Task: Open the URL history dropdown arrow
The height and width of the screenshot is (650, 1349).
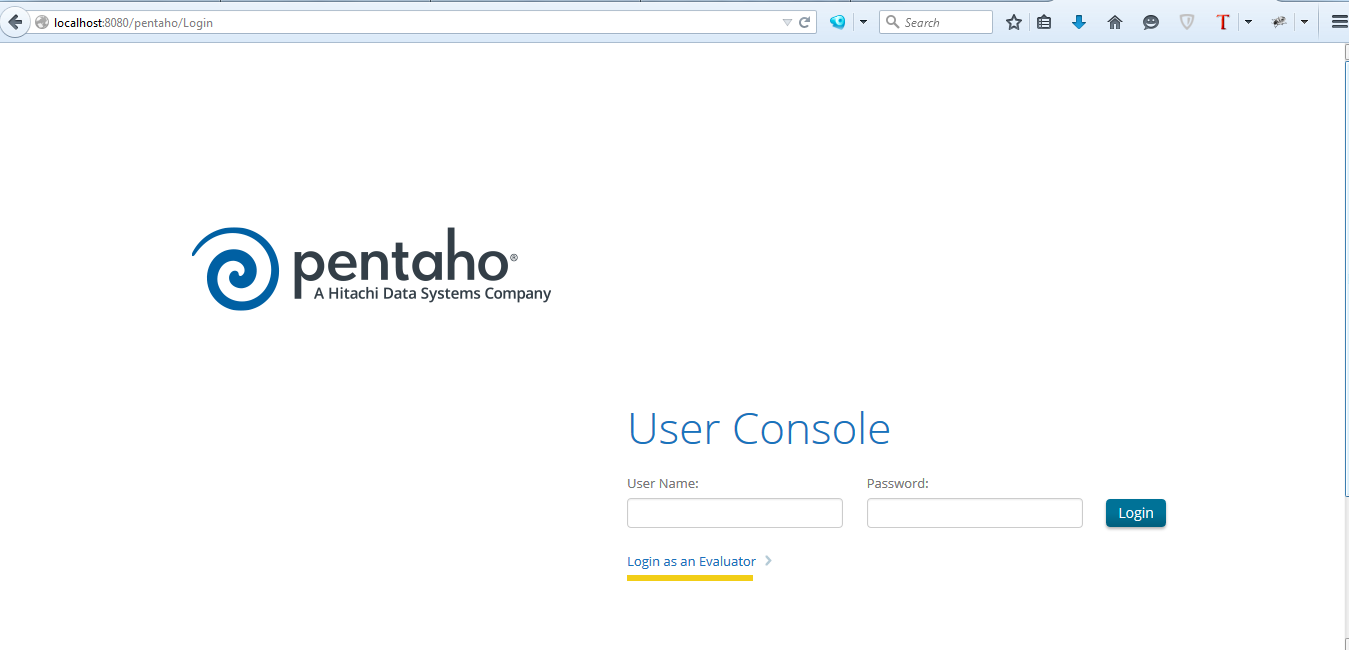Action: 787,22
